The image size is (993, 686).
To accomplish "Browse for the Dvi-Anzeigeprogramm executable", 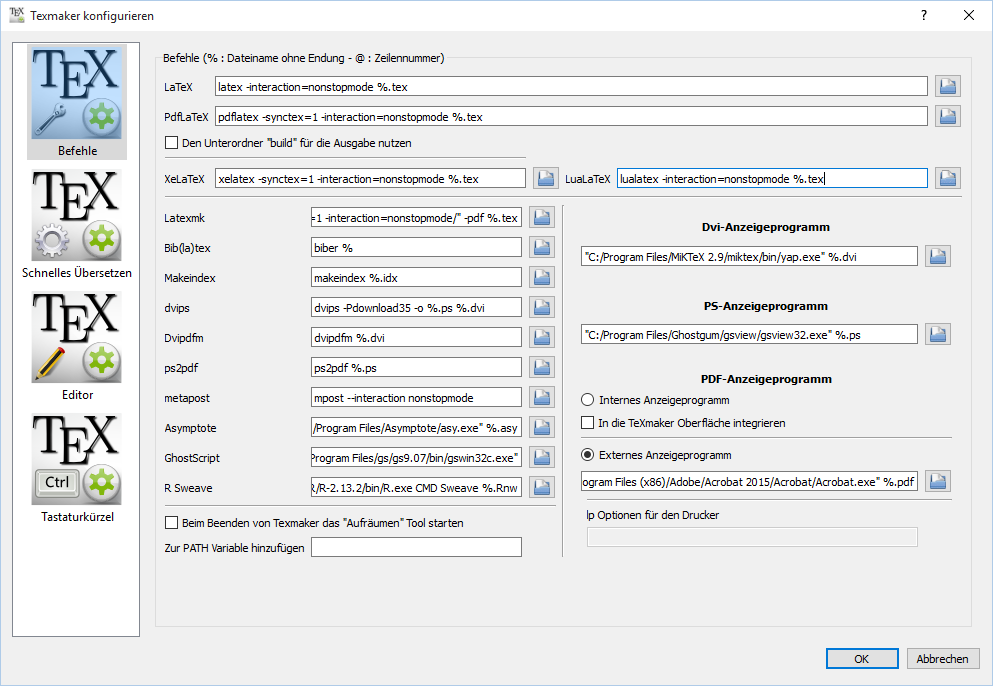I will [937, 257].
